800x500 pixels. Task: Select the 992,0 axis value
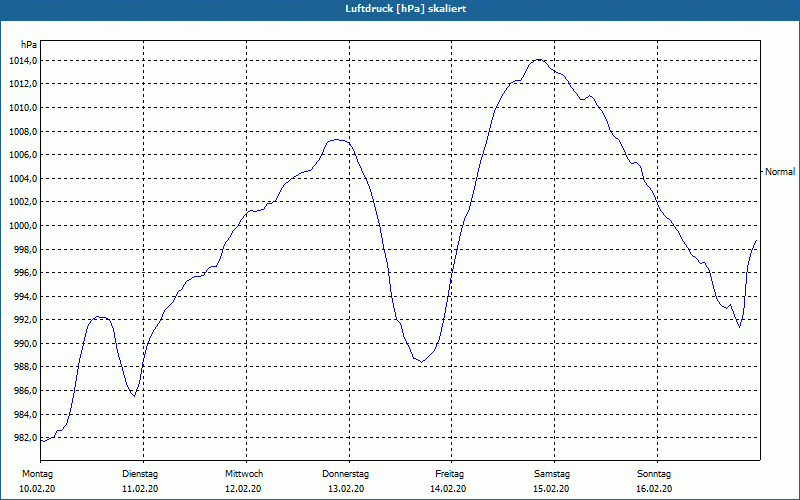tap(25, 320)
